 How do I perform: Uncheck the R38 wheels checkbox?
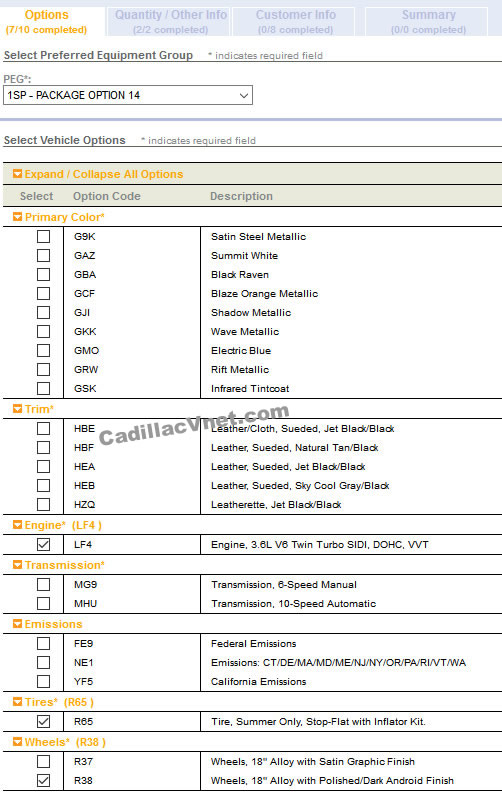pos(44,780)
